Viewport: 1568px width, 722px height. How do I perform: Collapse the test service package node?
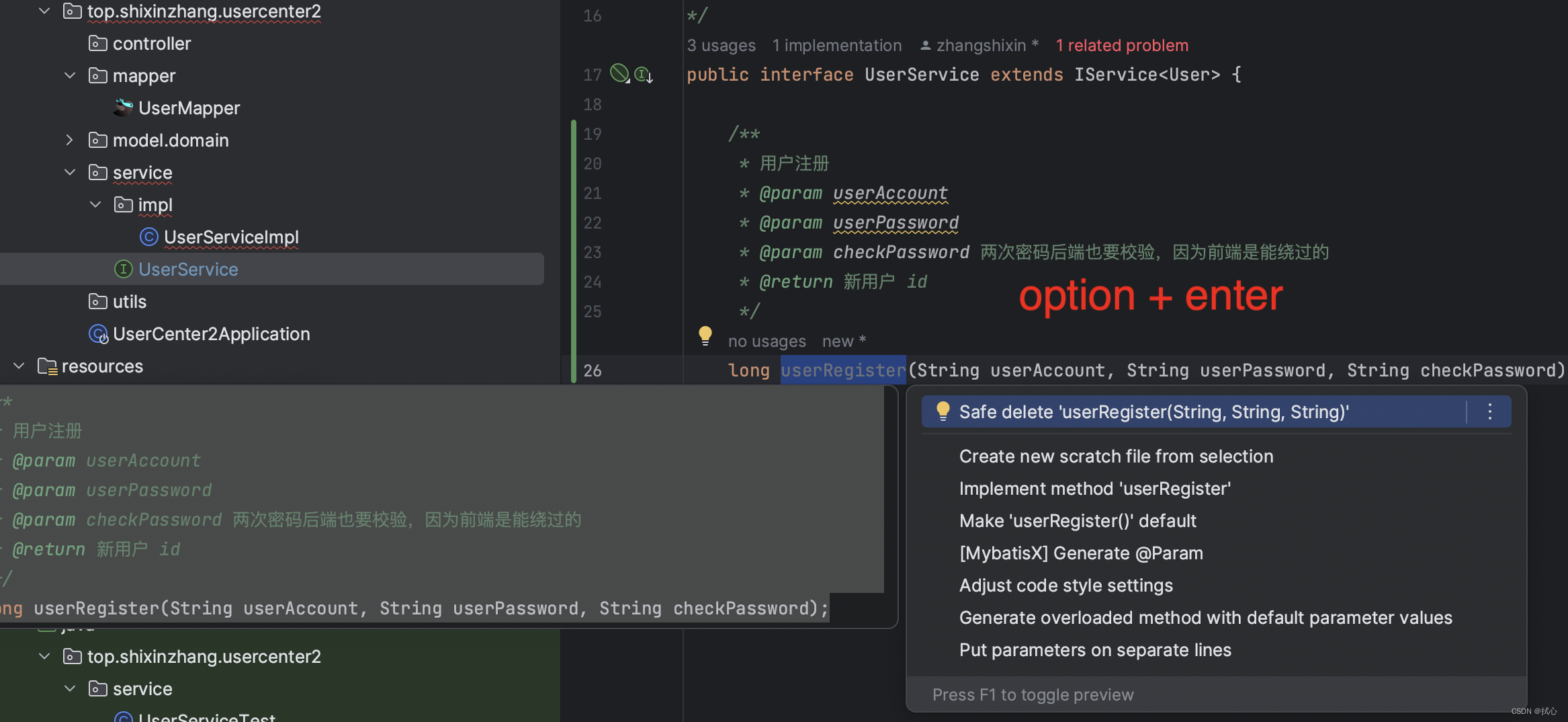coord(70,688)
